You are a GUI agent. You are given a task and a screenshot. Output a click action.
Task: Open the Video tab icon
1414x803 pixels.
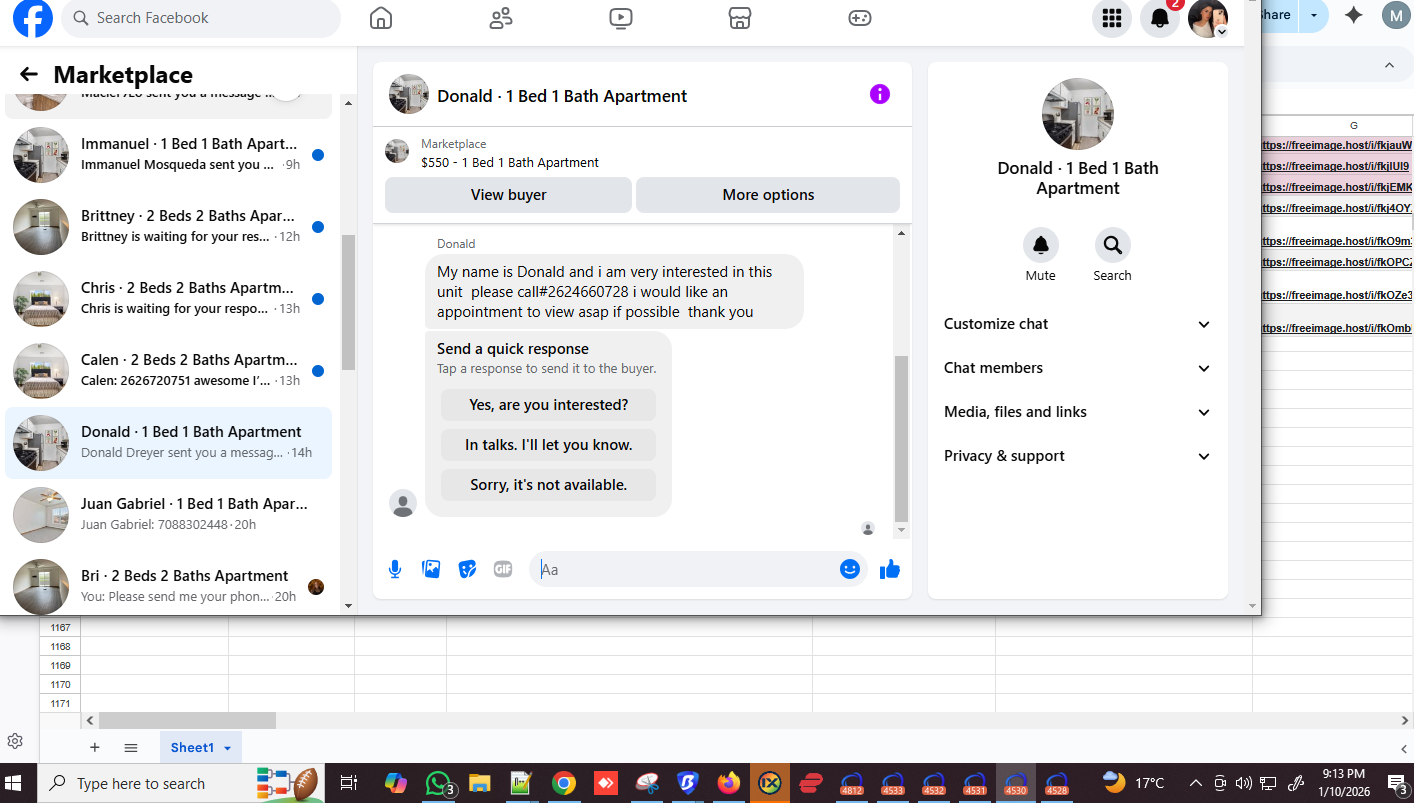620,18
